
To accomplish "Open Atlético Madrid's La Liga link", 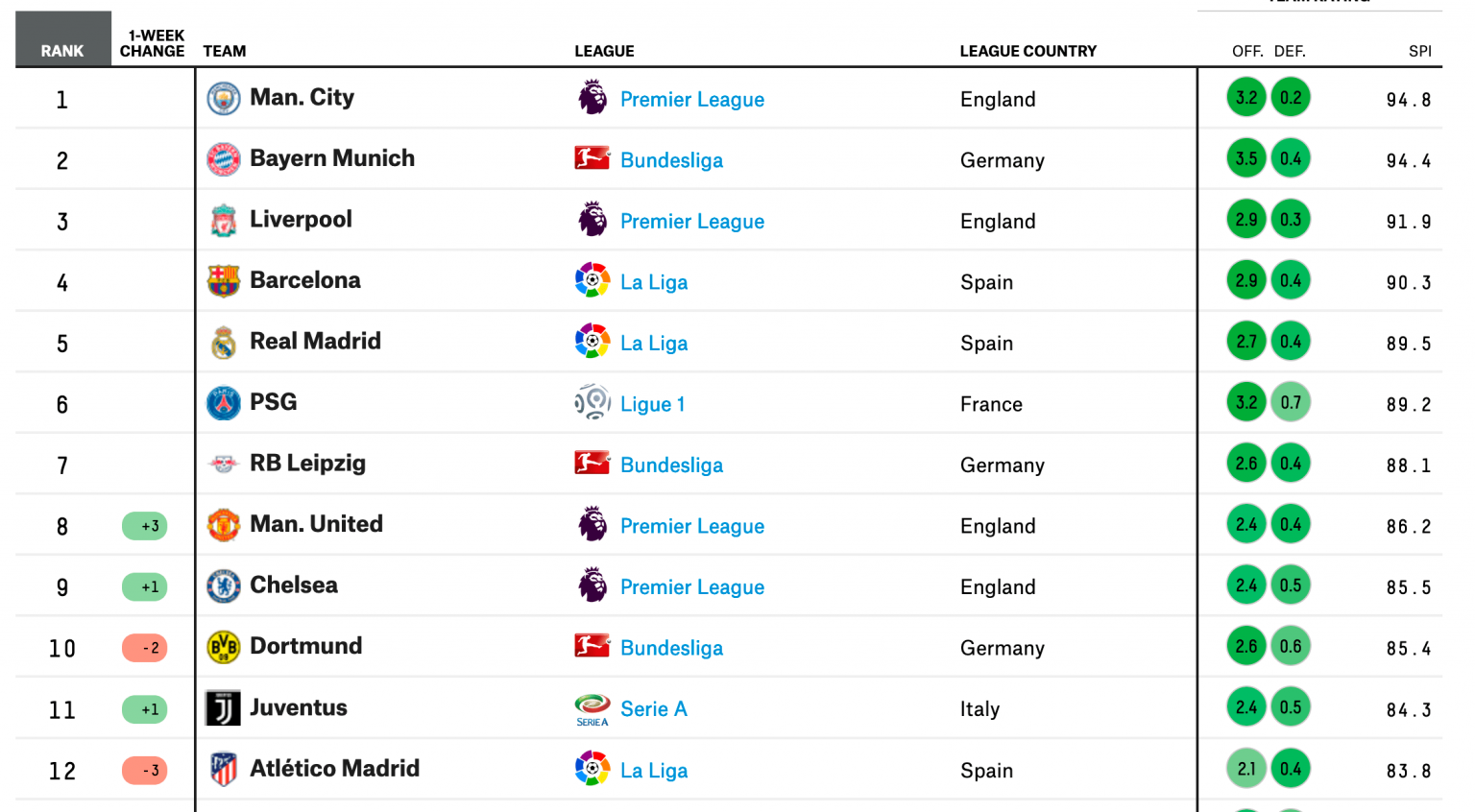I will (x=653, y=771).
